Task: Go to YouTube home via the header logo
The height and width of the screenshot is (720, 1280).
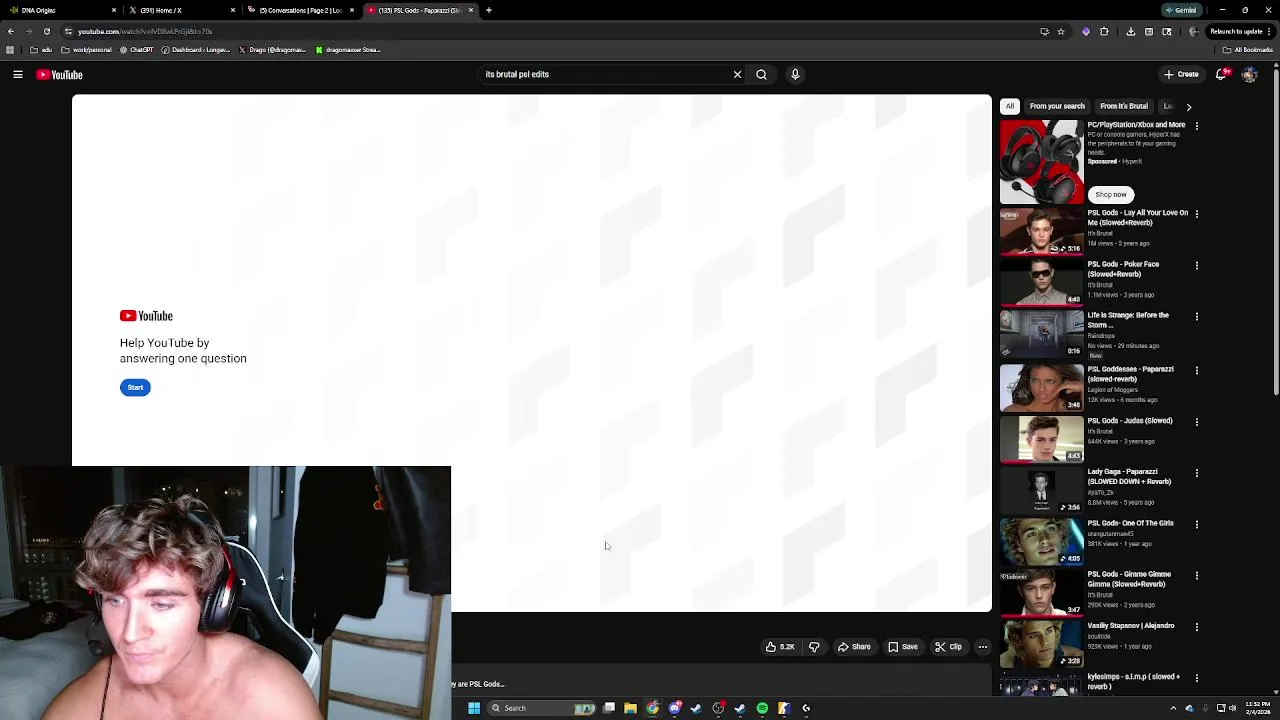Action: 60,74
